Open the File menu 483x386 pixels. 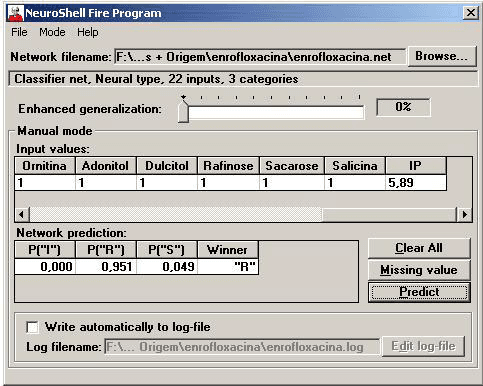tap(19, 32)
